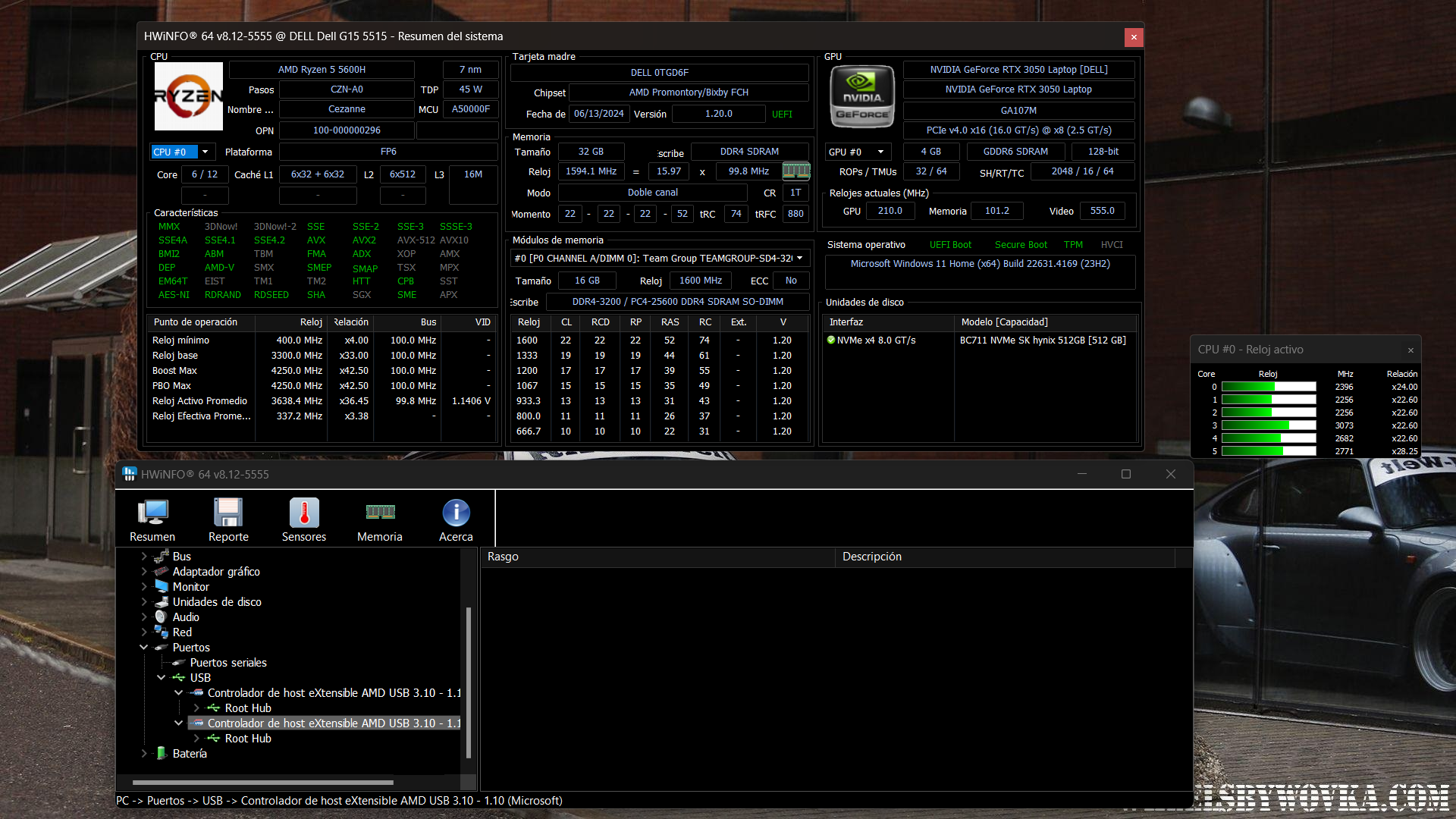Click the tree horizontal scrollbar

262,782
